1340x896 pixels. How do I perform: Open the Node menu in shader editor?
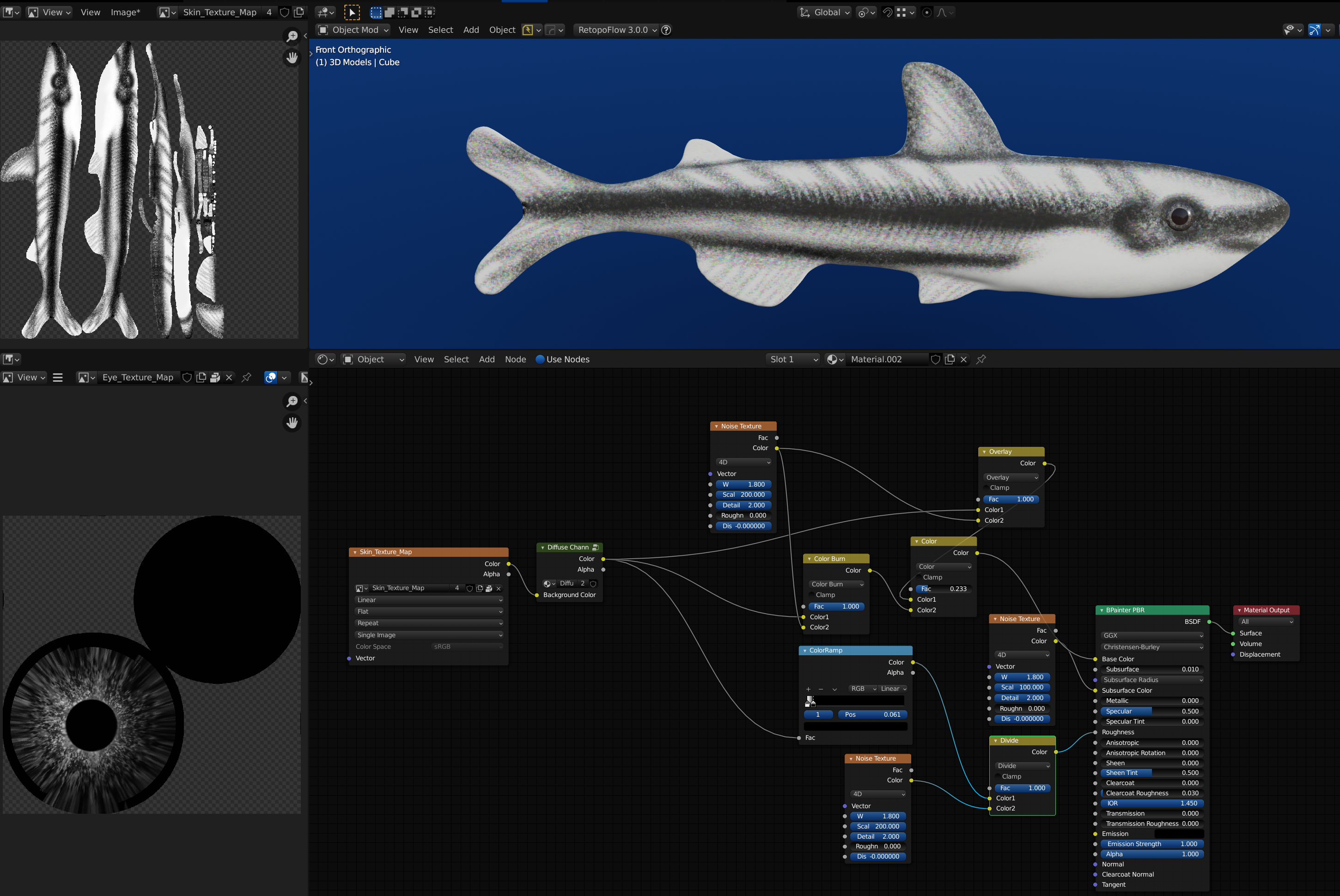tap(515, 359)
